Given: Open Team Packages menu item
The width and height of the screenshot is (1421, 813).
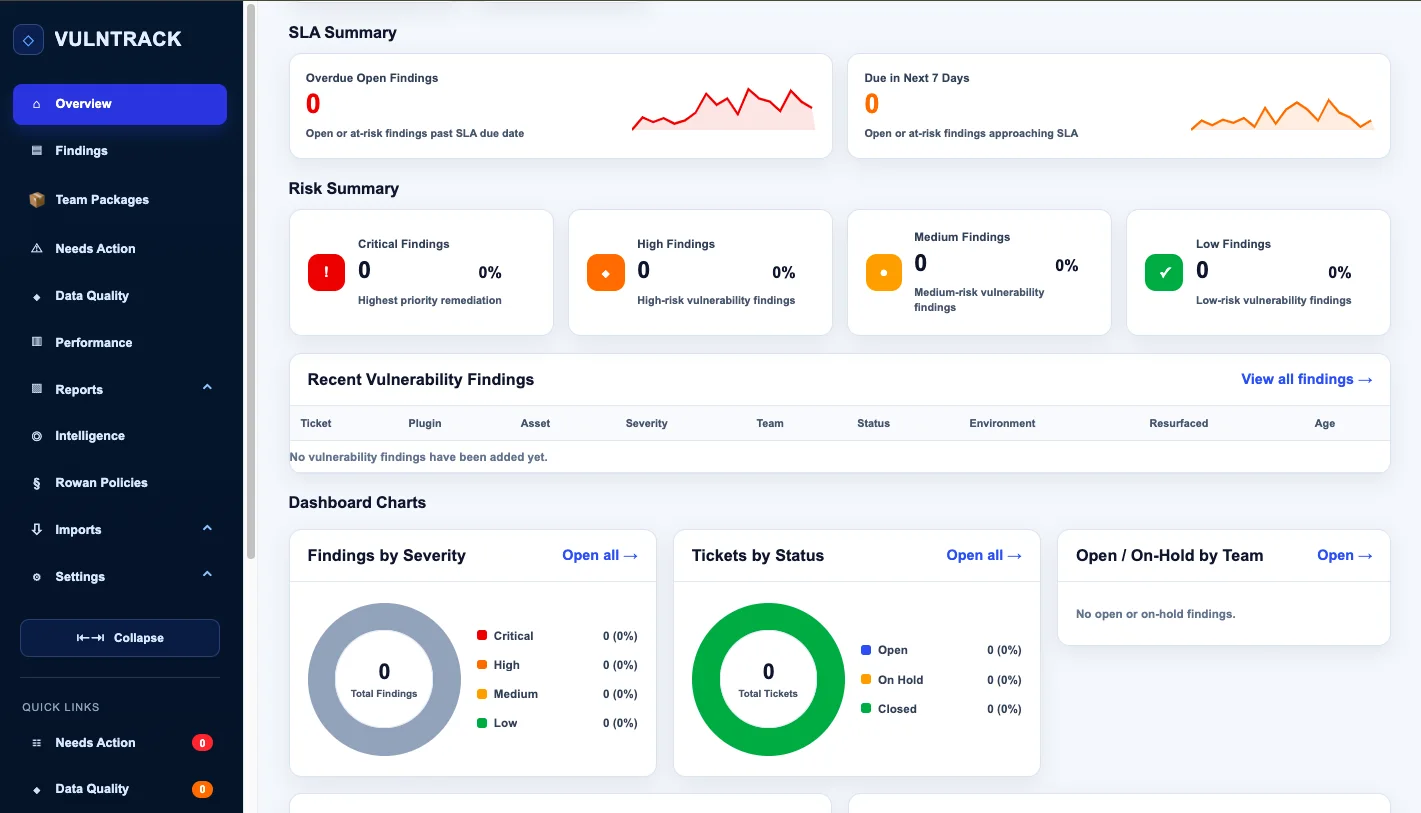Looking at the screenshot, I should [120, 200].
